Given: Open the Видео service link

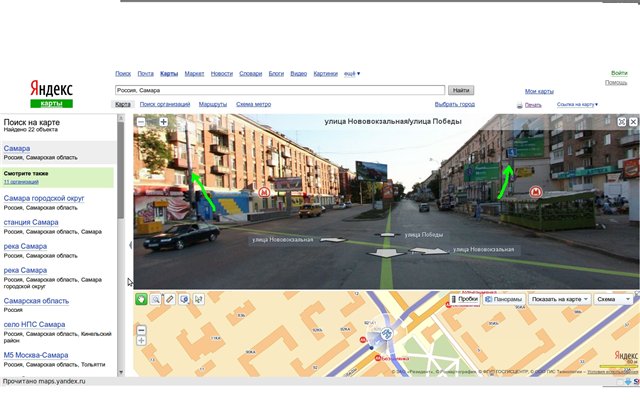Looking at the screenshot, I should coord(299,73).
